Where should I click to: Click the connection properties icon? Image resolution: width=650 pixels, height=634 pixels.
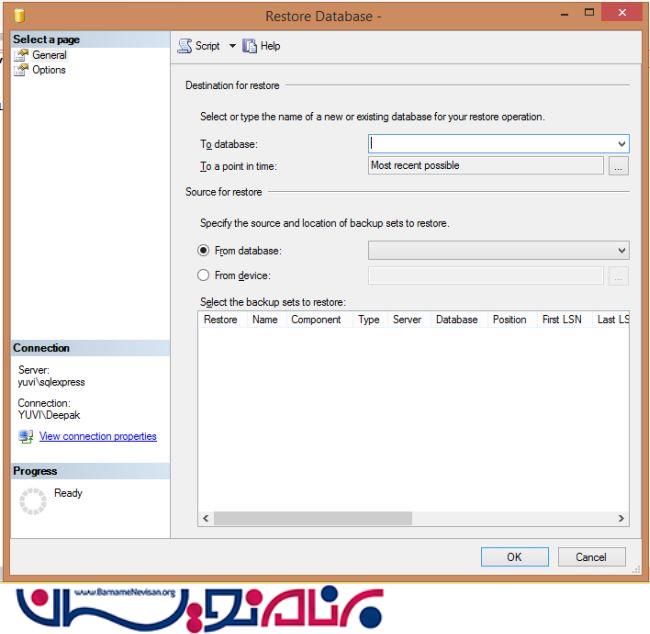[x=26, y=437]
